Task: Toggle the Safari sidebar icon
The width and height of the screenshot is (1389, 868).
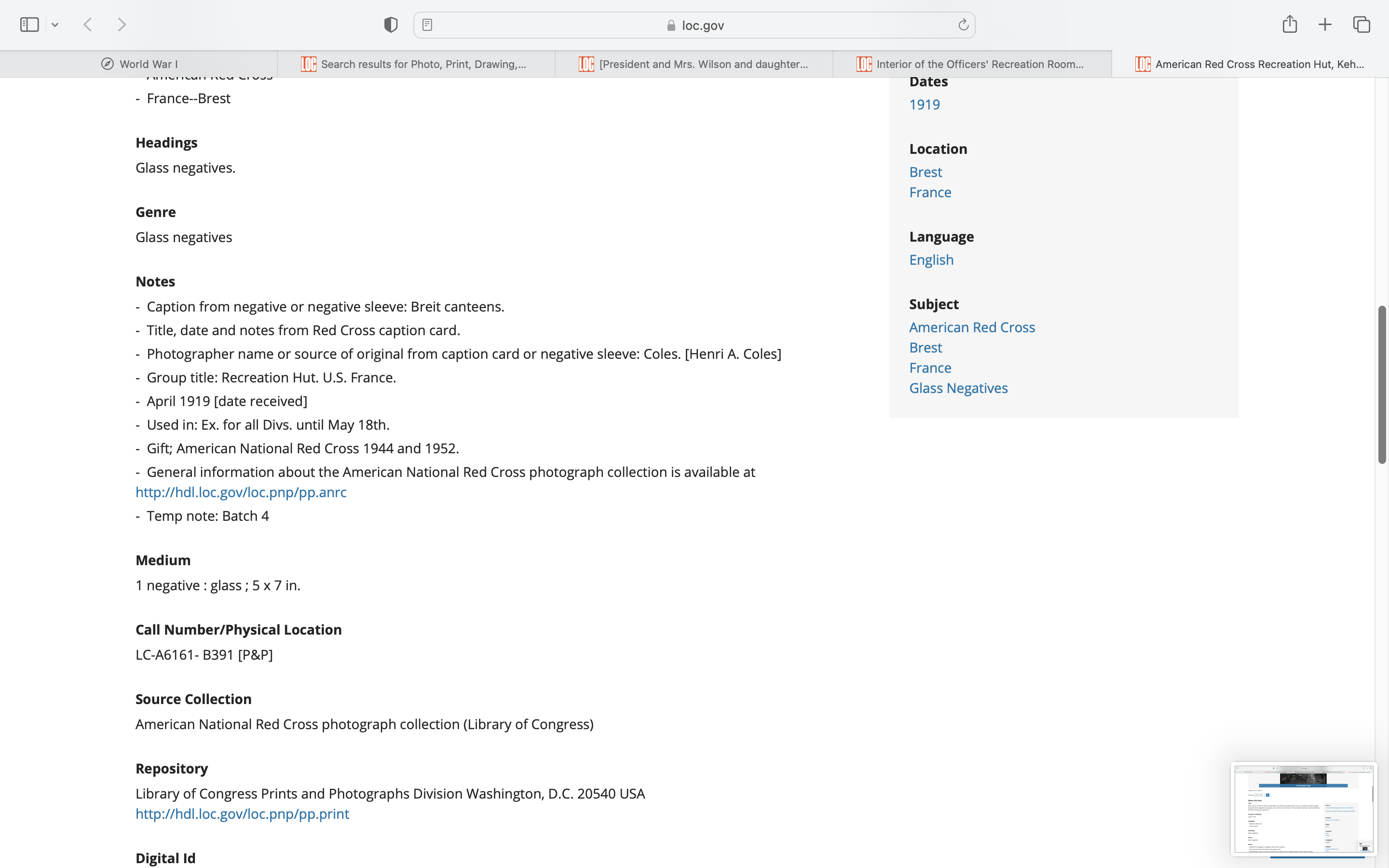Action: 29,25
